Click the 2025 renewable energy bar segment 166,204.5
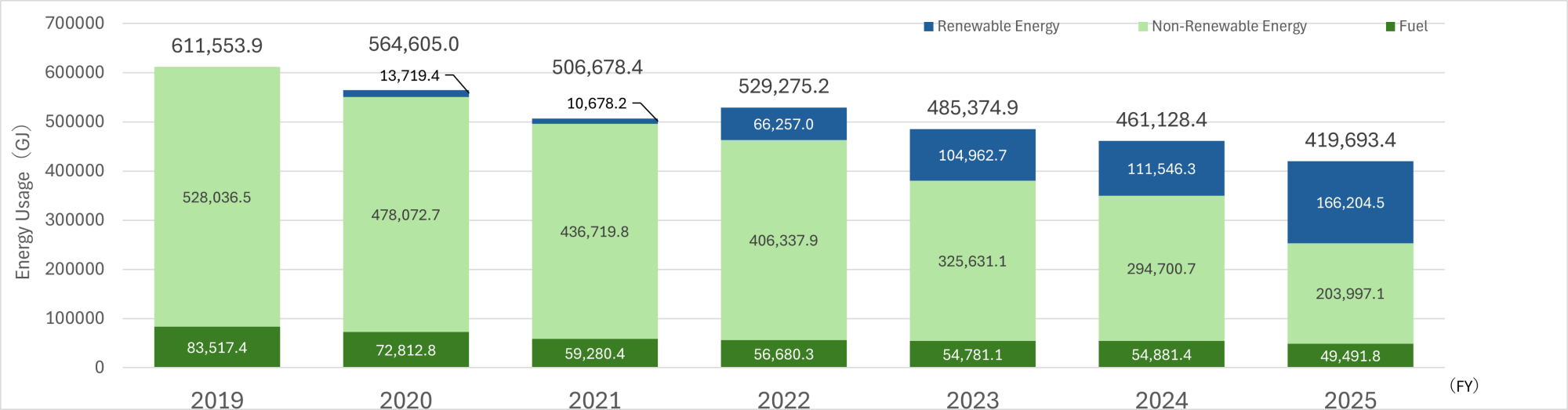This screenshot has height=410, width=1568. coord(1349,202)
